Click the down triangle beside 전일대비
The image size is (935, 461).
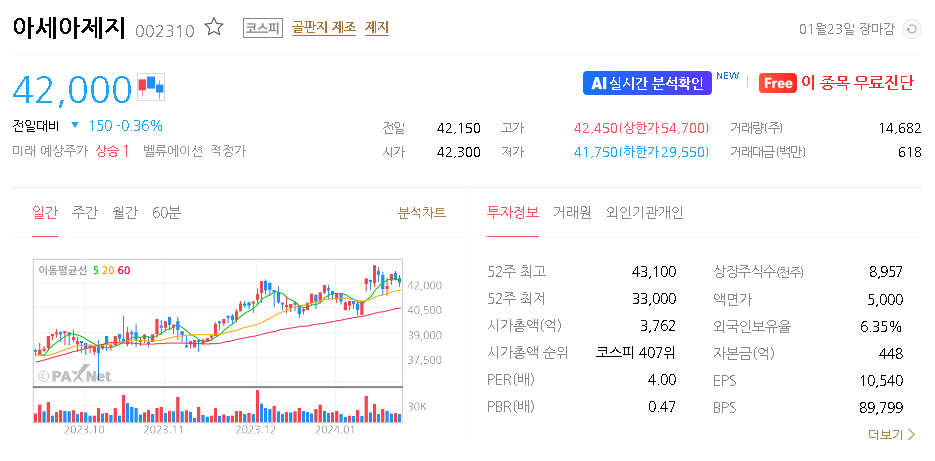75,126
